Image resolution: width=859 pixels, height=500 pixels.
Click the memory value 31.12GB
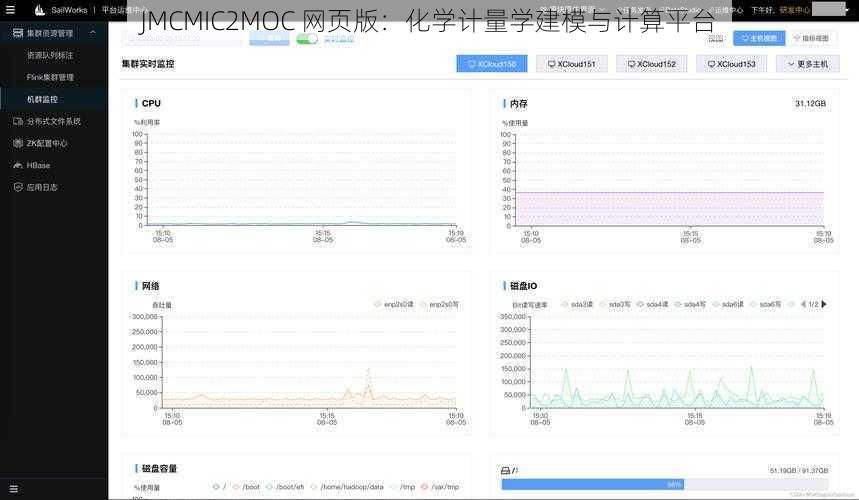[x=810, y=104]
